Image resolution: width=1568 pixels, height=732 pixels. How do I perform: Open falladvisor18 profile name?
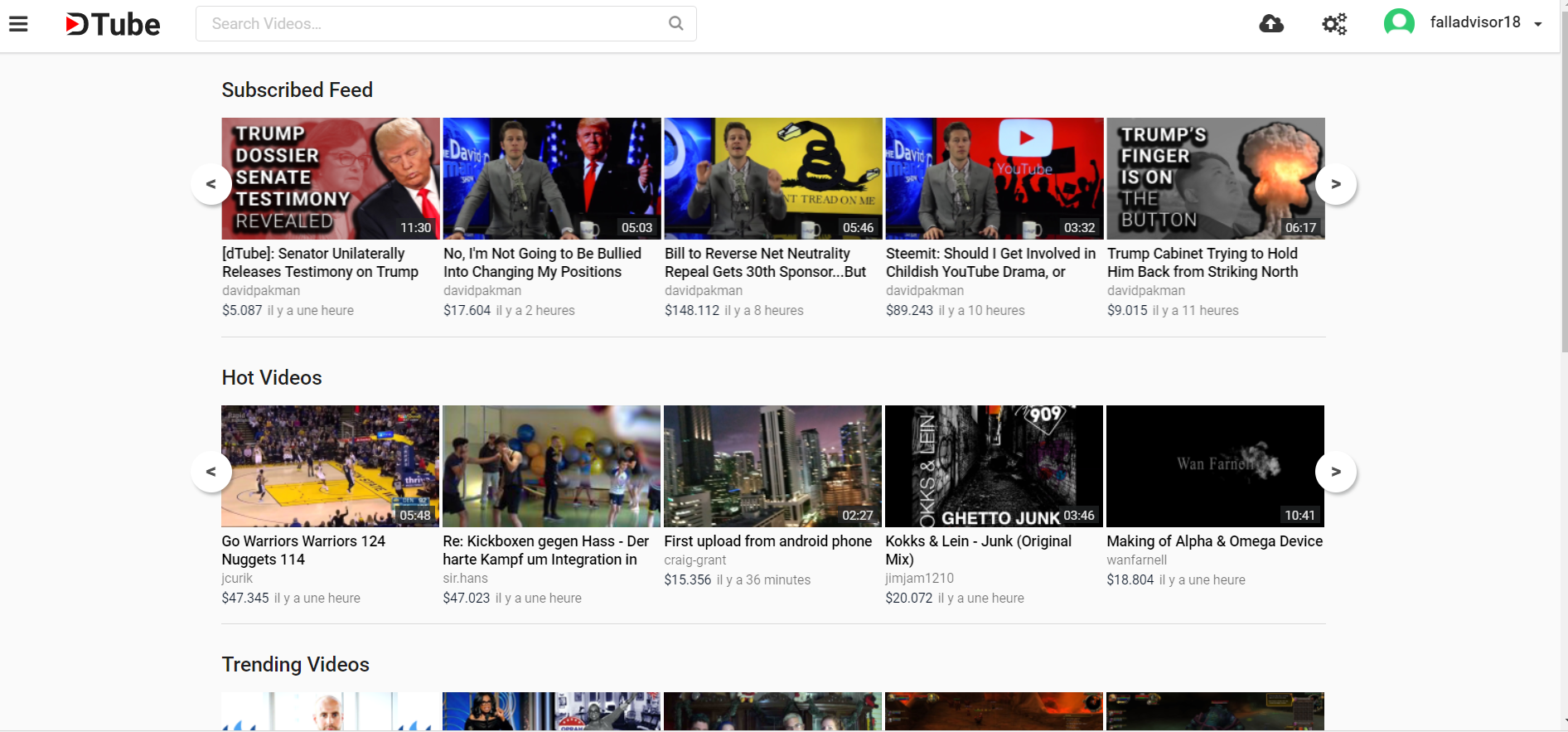click(x=1475, y=22)
